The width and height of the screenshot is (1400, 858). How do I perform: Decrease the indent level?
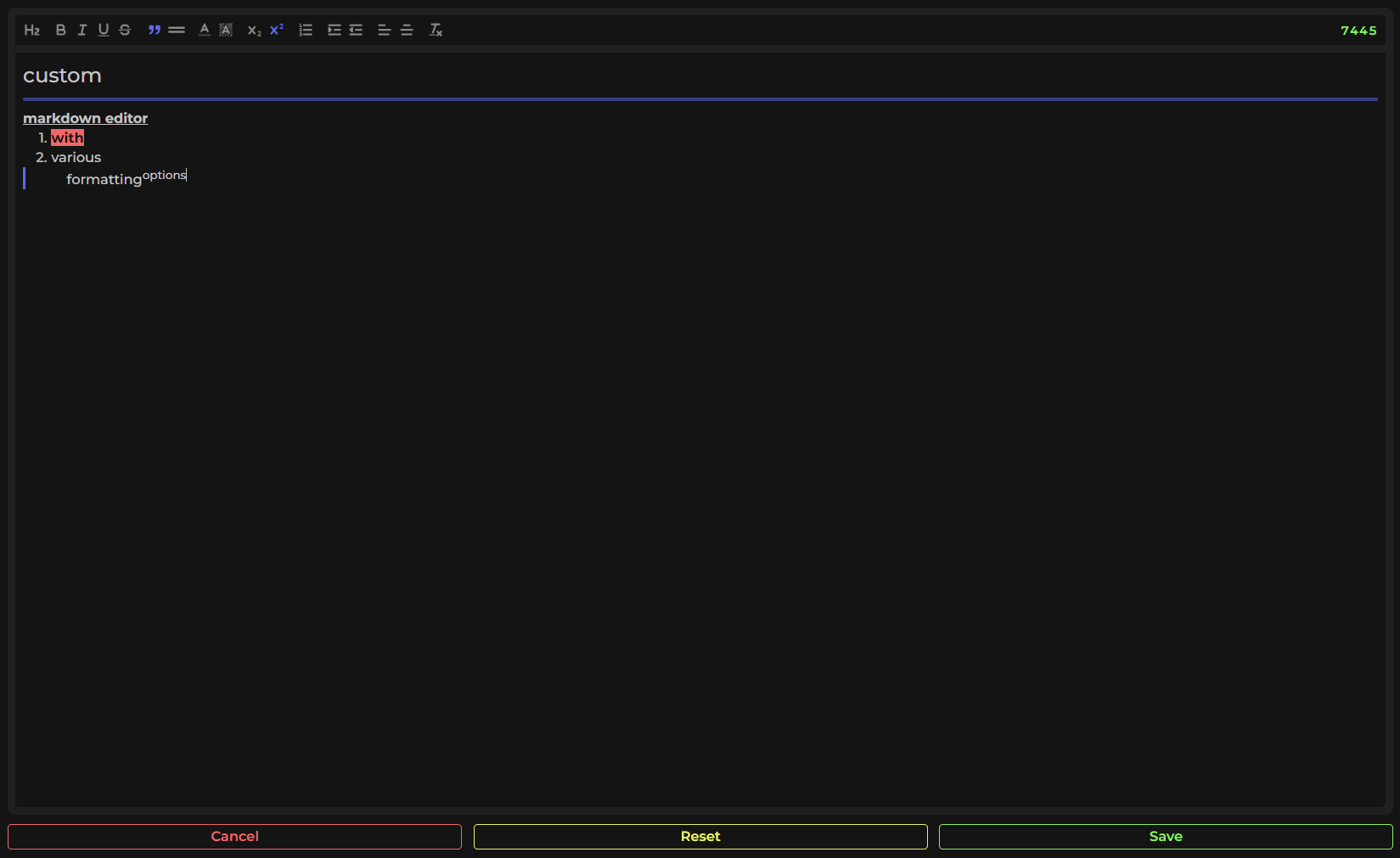[x=355, y=29]
